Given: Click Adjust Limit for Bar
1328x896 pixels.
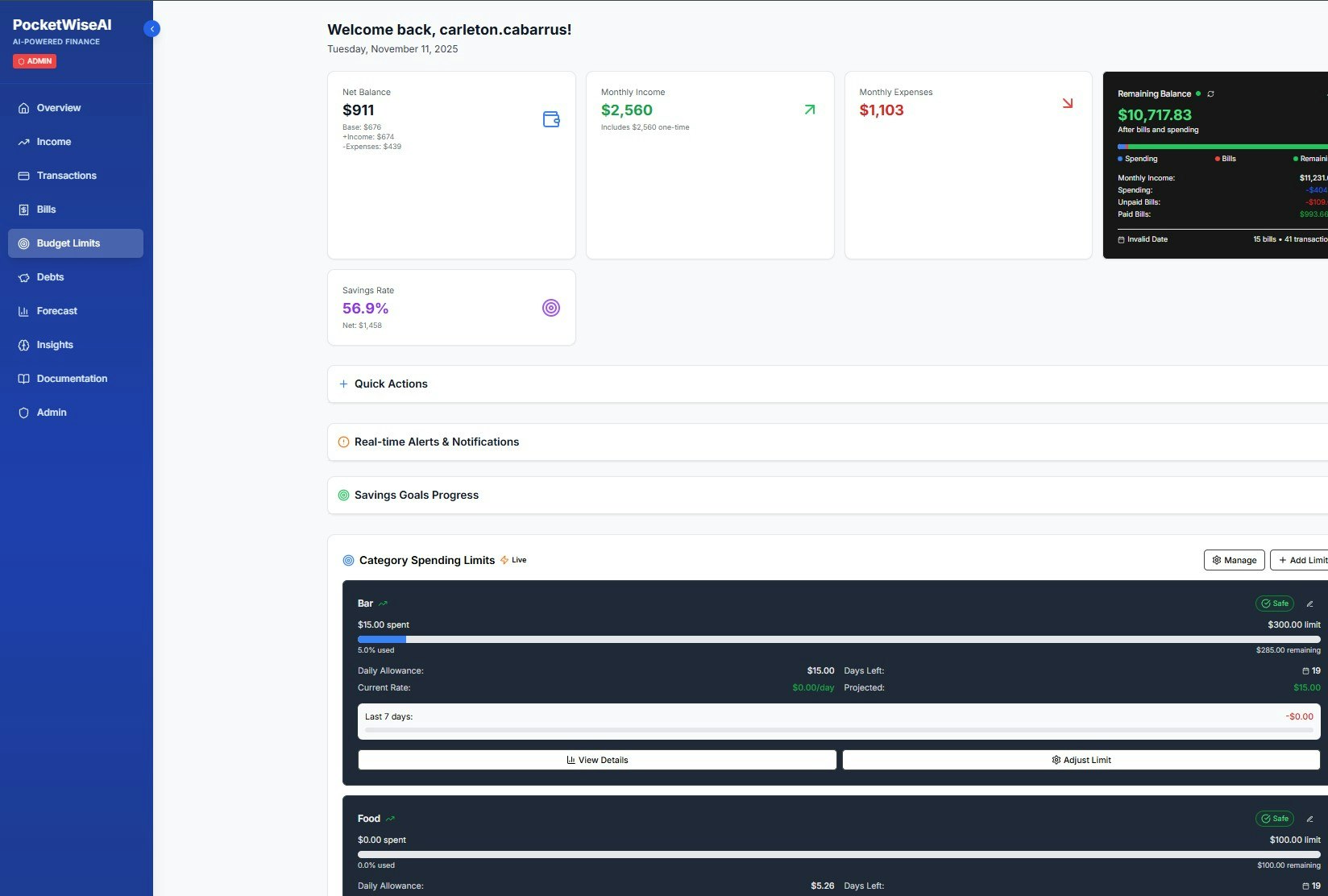Looking at the screenshot, I should (x=1081, y=760).
